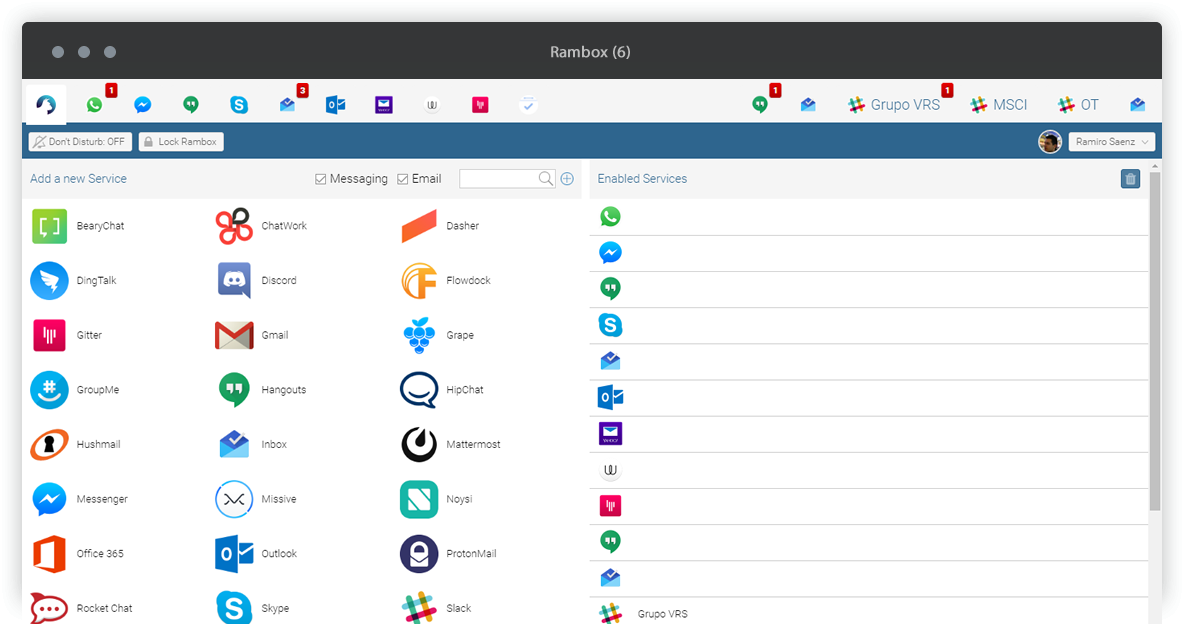Toggle Don't Disturb: OFF button
Image resolution: width=1184 pixels, height=624 pixels.
81,141
